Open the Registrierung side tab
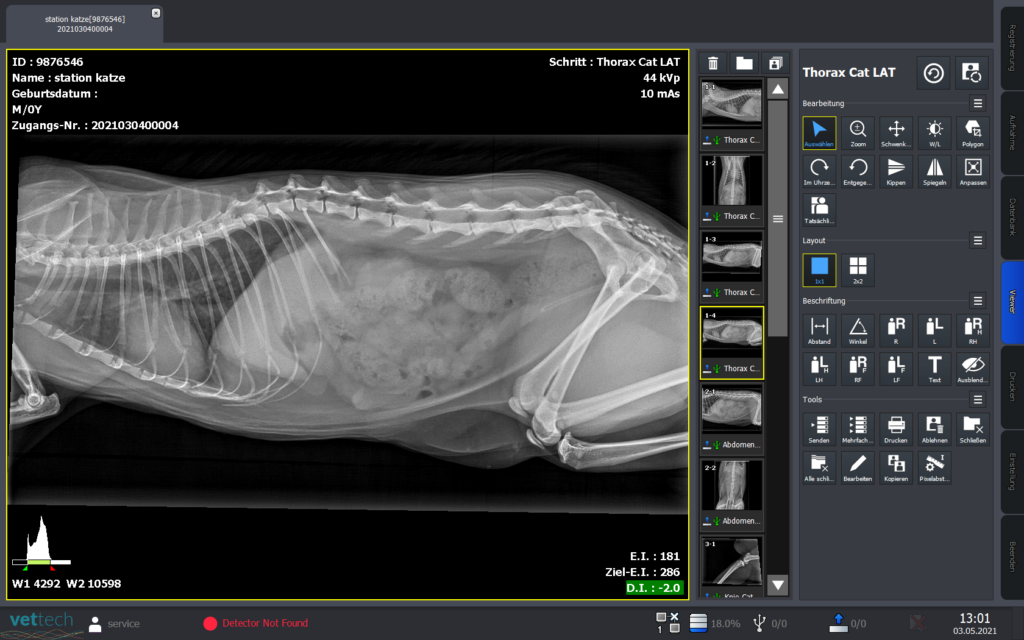The width and height of the screenshot is (1024, 640). pyautogui.click(x=1012, y=48)
